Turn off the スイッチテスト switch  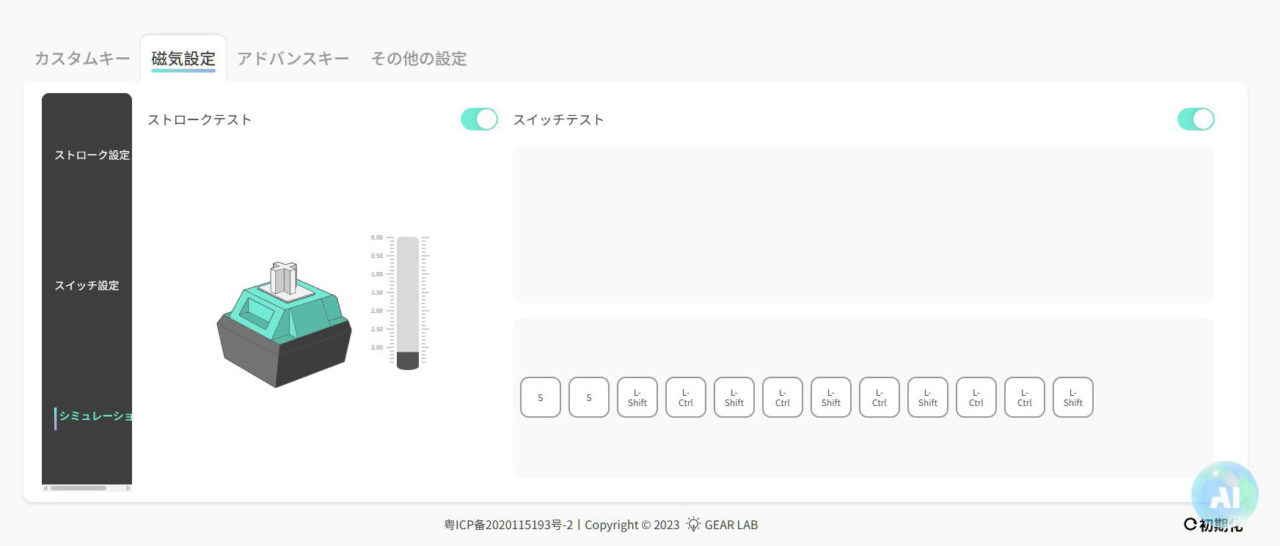(x=1195, y=119)
